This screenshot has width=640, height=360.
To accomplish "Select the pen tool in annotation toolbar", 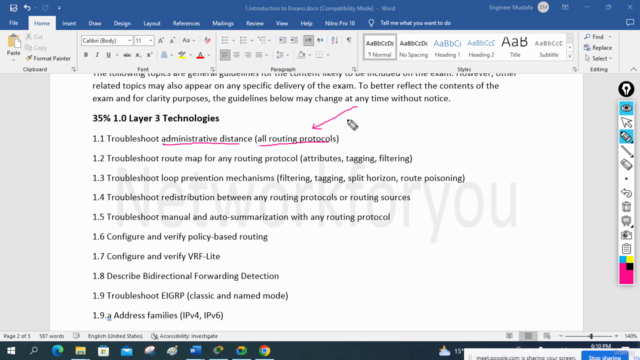I will pyautogui.click(x=626, y=136).
